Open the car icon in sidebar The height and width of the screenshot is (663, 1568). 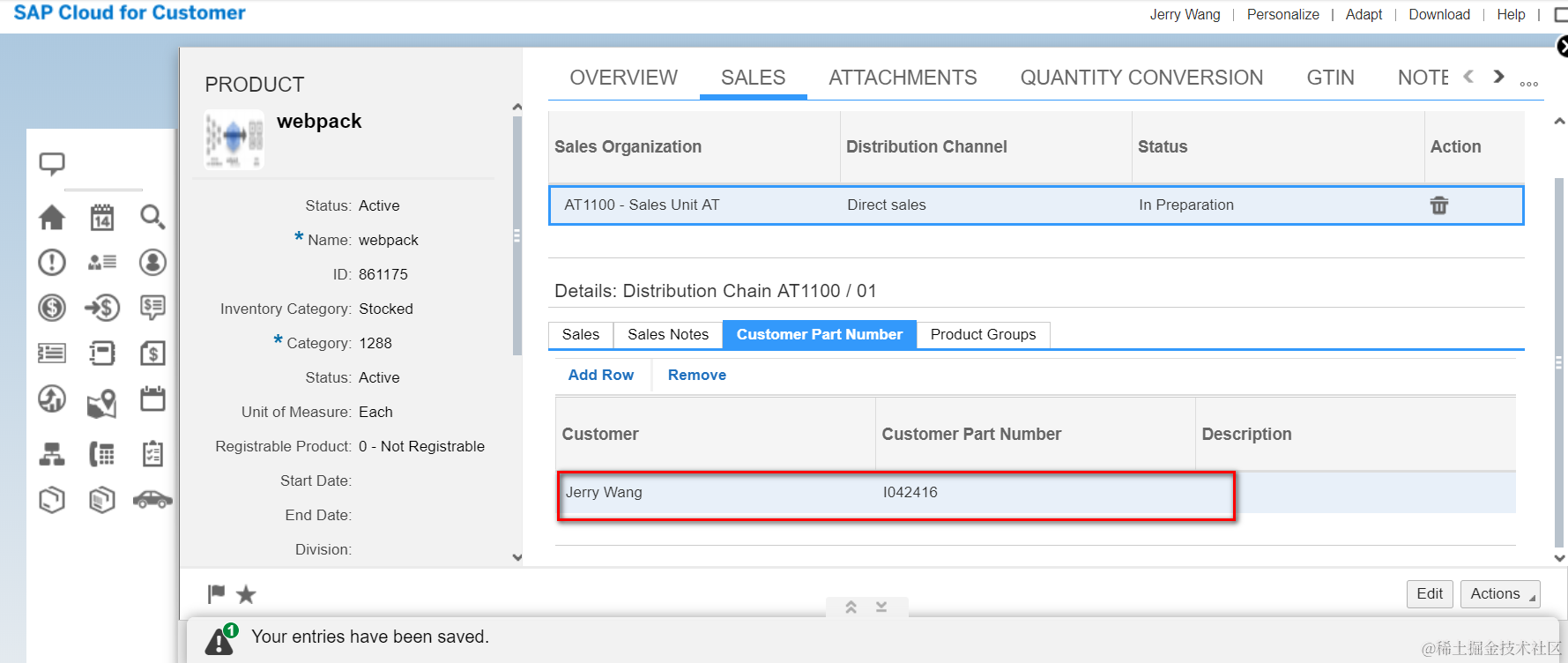(x=152, y=500)
